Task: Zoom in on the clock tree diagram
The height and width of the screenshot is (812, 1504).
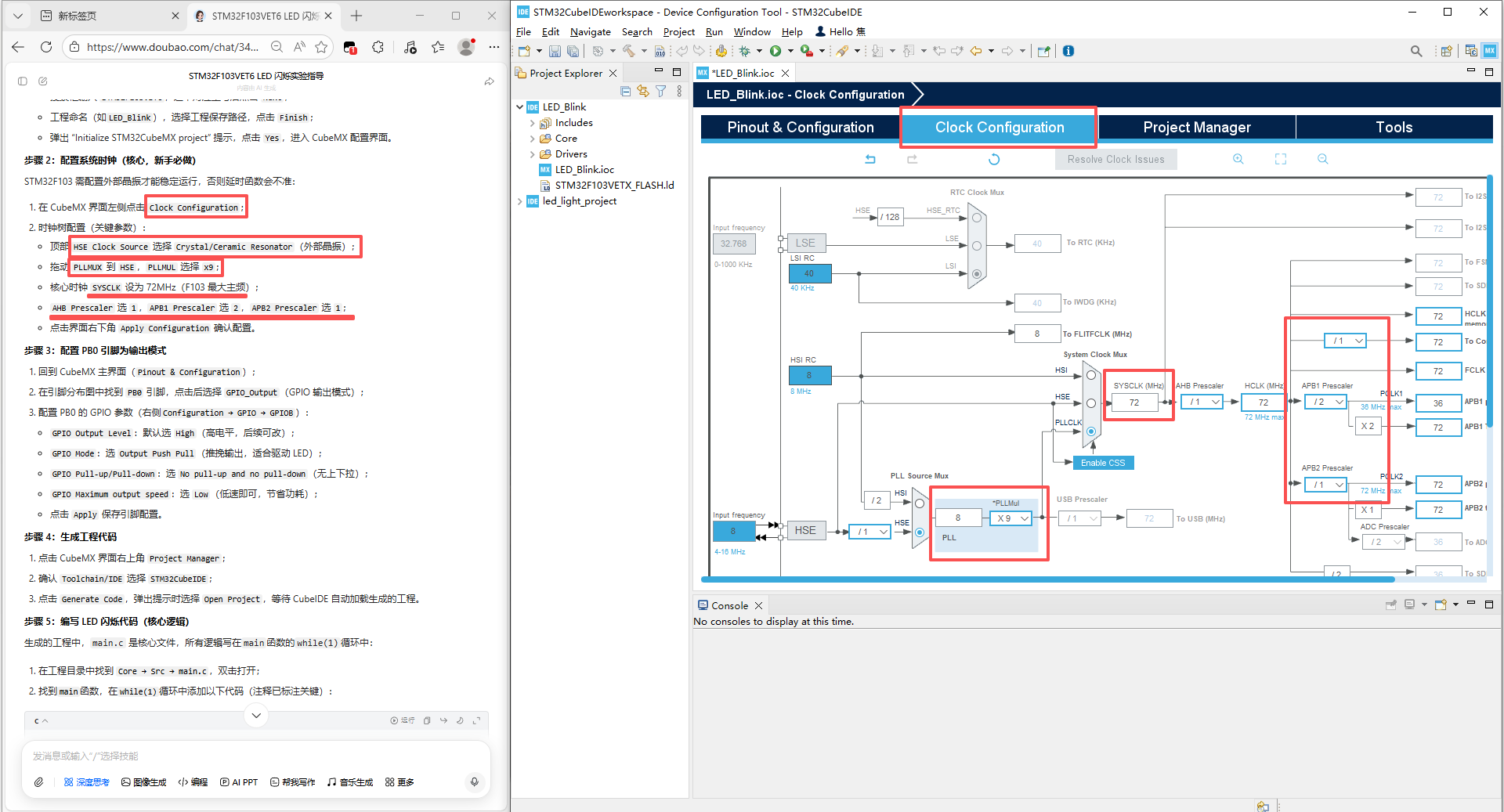Action: (x=1238, y=159)
